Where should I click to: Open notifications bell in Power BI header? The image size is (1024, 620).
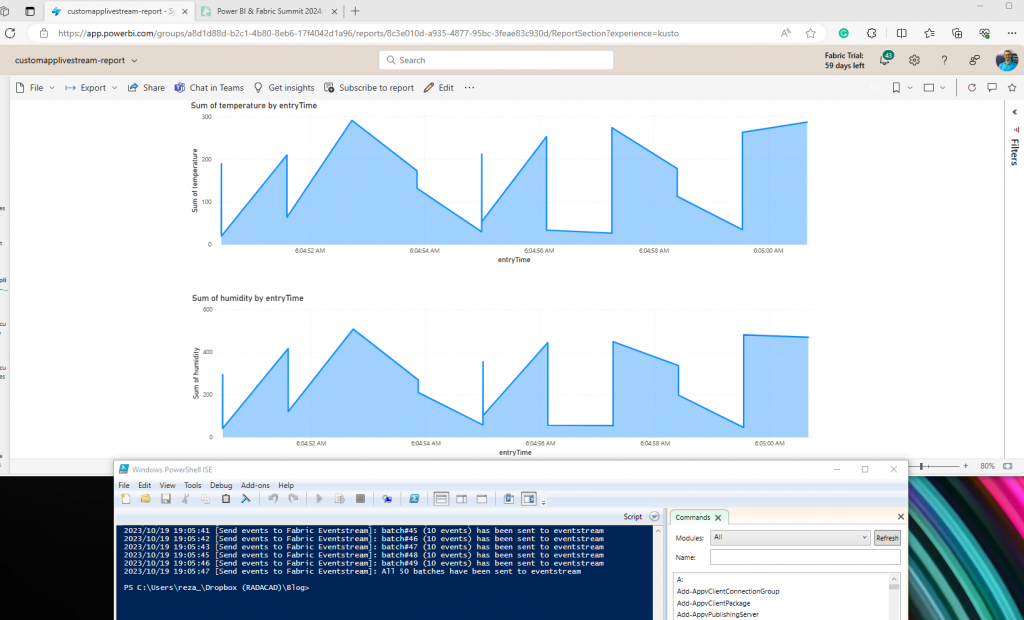(x=884, y=60)
